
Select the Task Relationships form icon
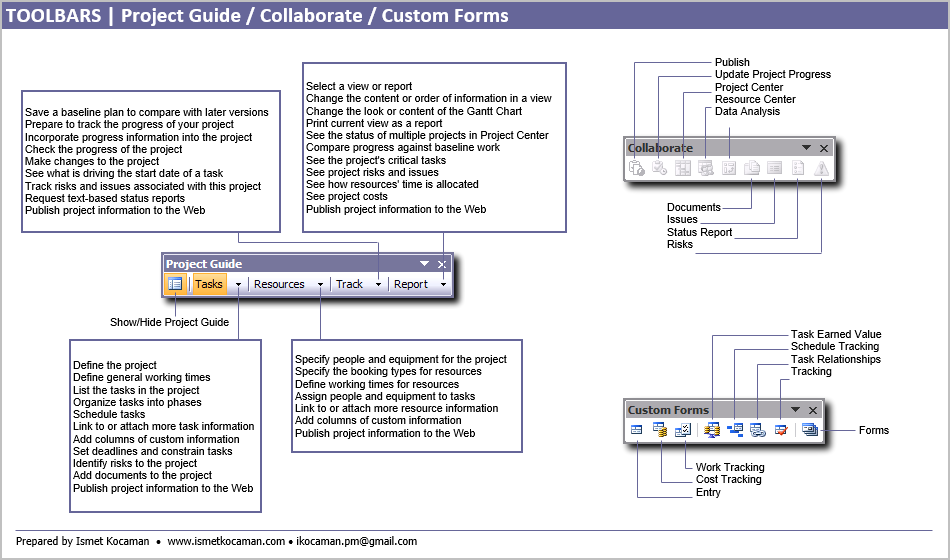[x=759, y=430]
